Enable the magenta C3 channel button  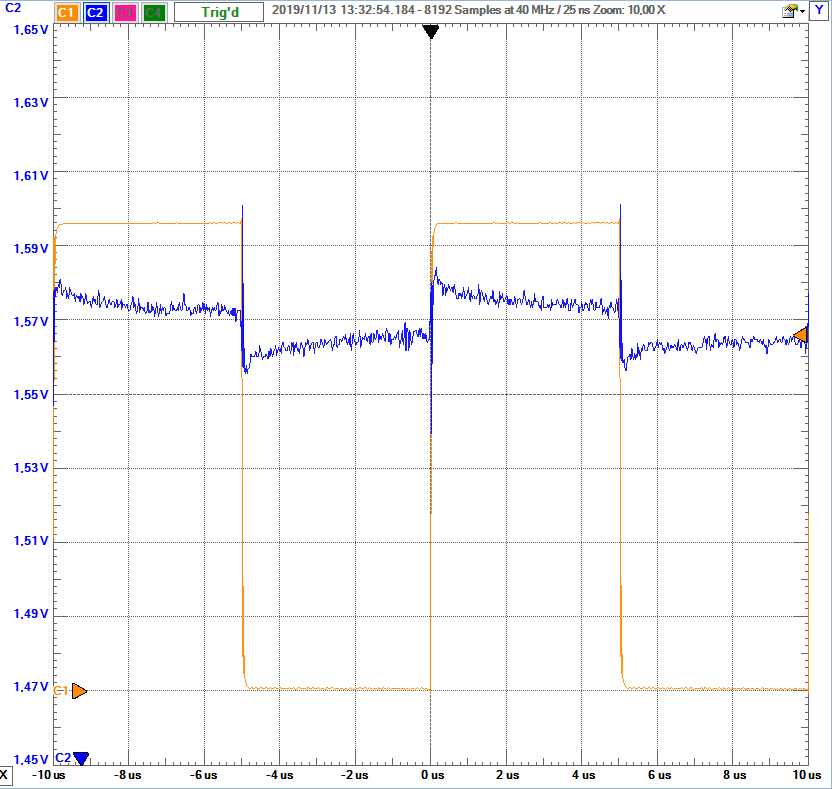(124, 12)
